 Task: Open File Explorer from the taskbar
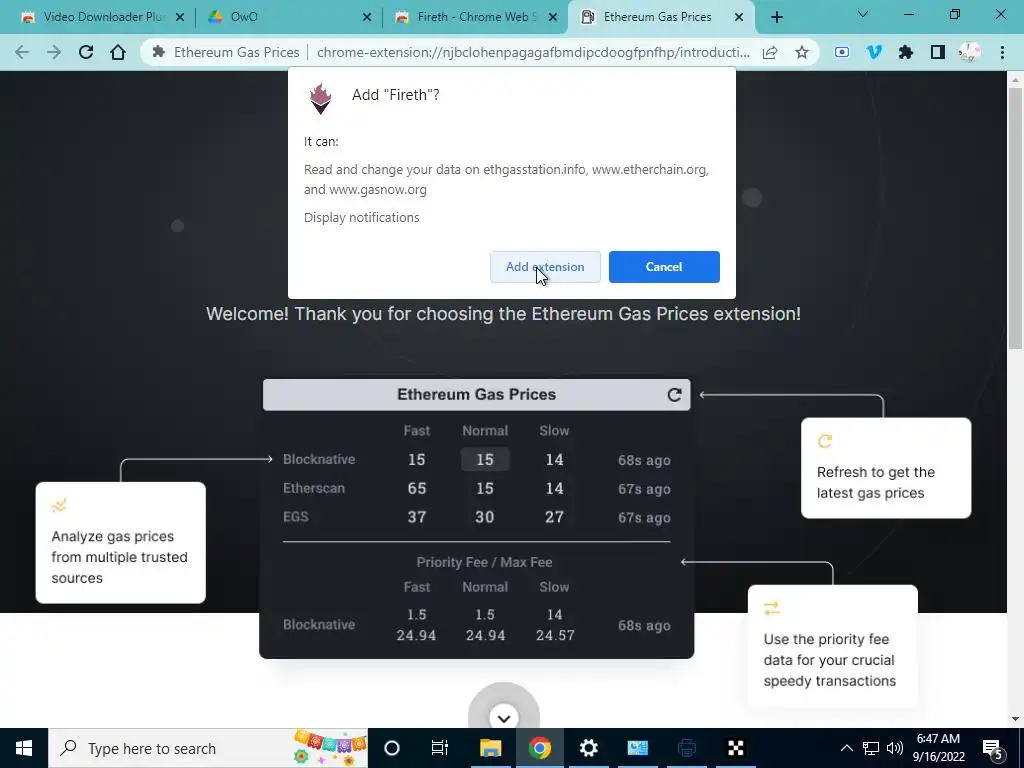[490, 748]
